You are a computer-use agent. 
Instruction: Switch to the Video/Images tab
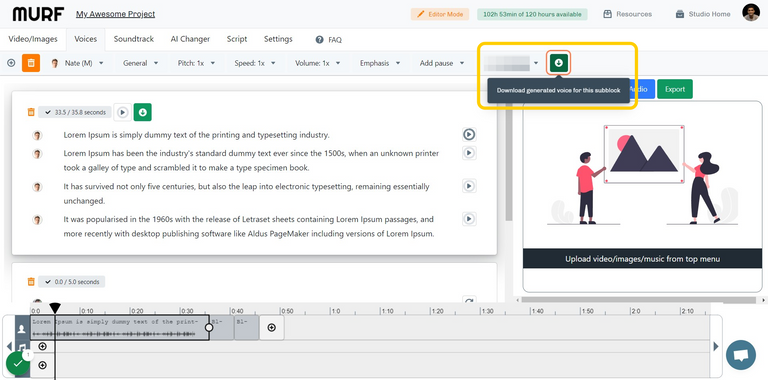(33, 39)
